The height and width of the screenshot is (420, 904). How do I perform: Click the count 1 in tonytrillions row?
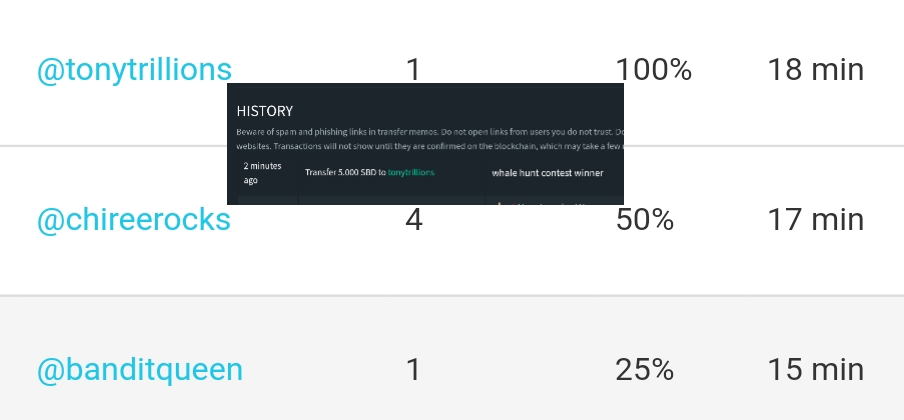pos(414,70)
